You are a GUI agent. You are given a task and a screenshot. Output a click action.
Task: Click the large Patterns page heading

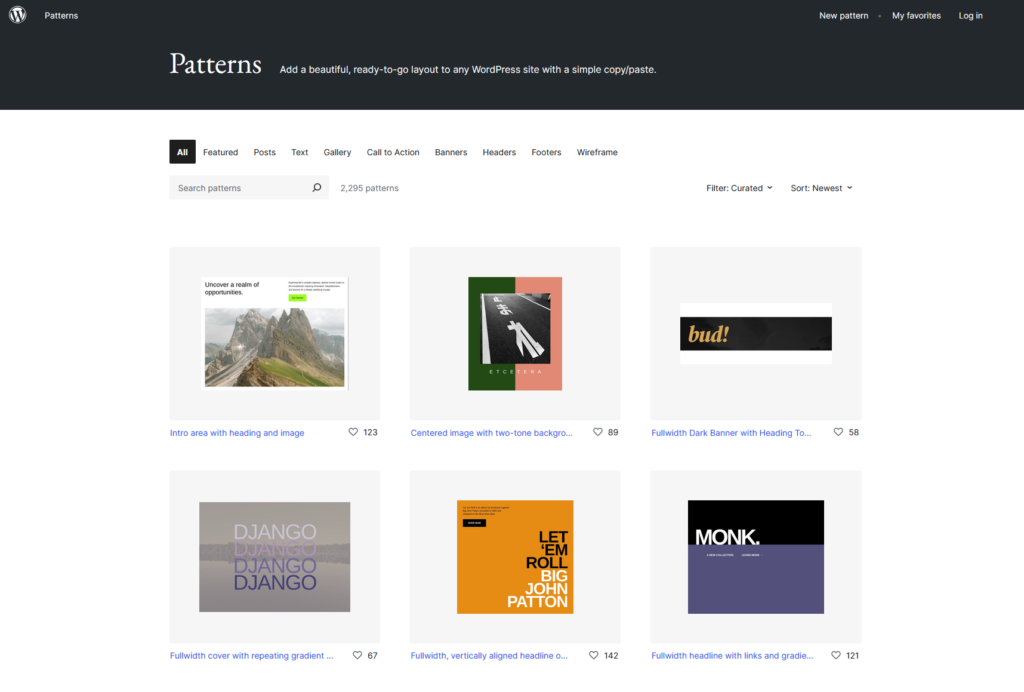216,64
